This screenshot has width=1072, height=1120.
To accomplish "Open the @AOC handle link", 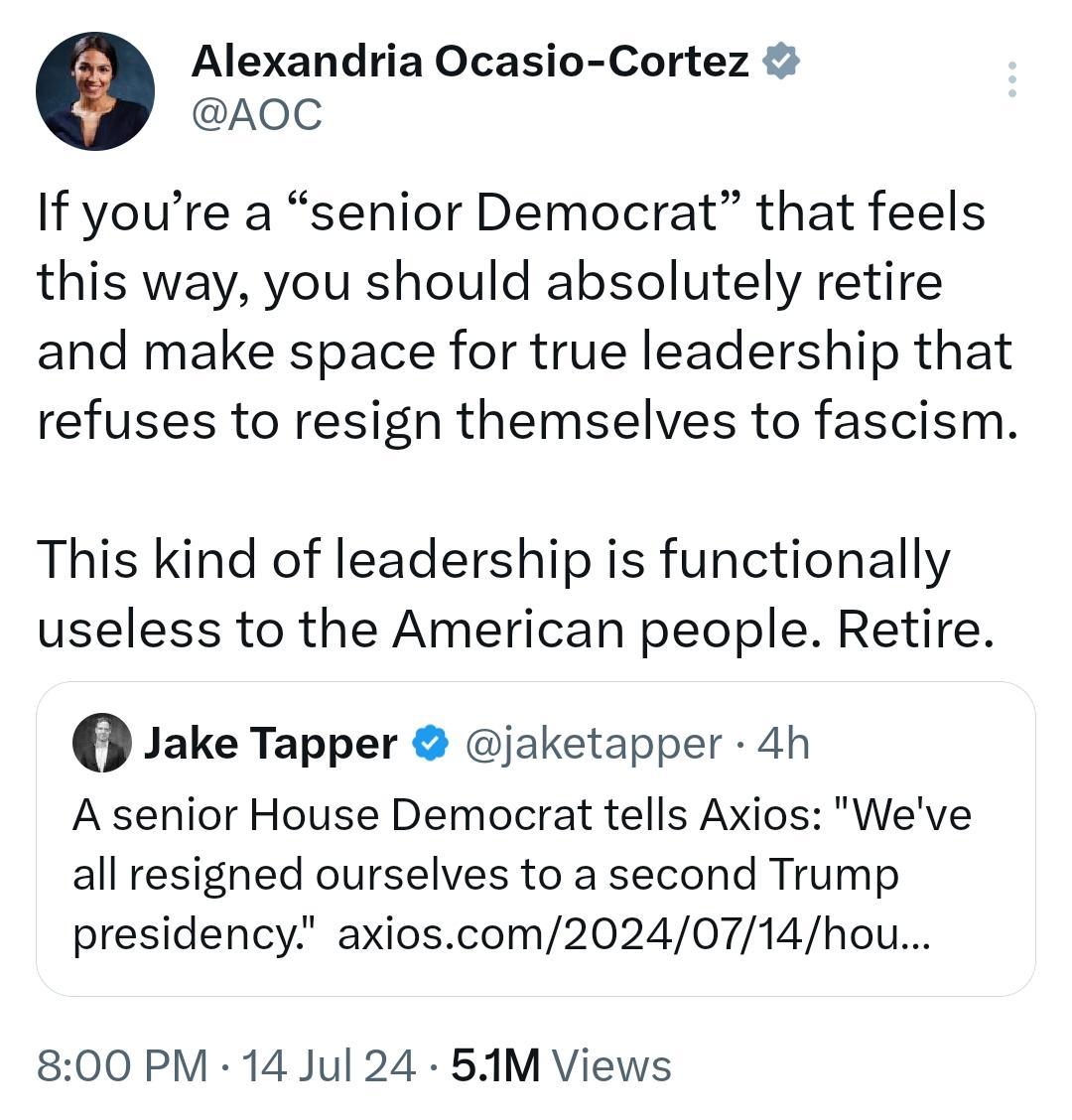I will pyautogui.click(x=256, y=114).
